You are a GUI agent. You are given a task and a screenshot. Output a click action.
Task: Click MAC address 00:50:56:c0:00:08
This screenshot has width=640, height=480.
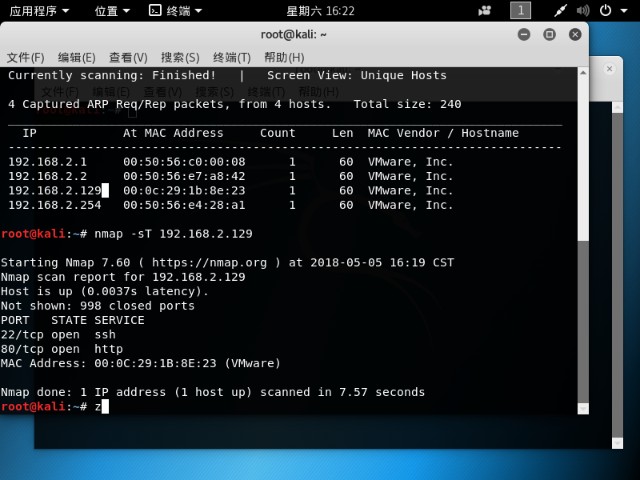pyautogui.click(x=184, y=162)
